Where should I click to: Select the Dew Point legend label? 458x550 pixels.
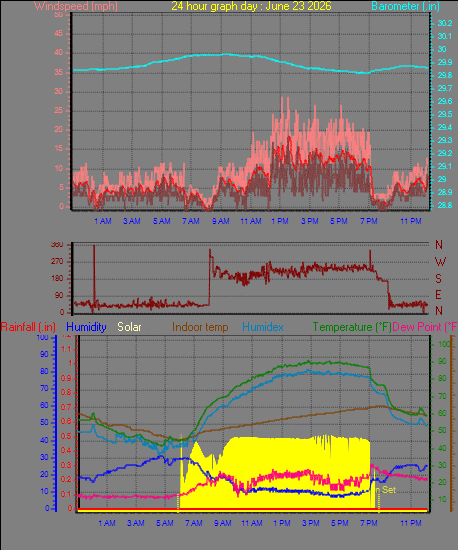[x=425, y=327]
